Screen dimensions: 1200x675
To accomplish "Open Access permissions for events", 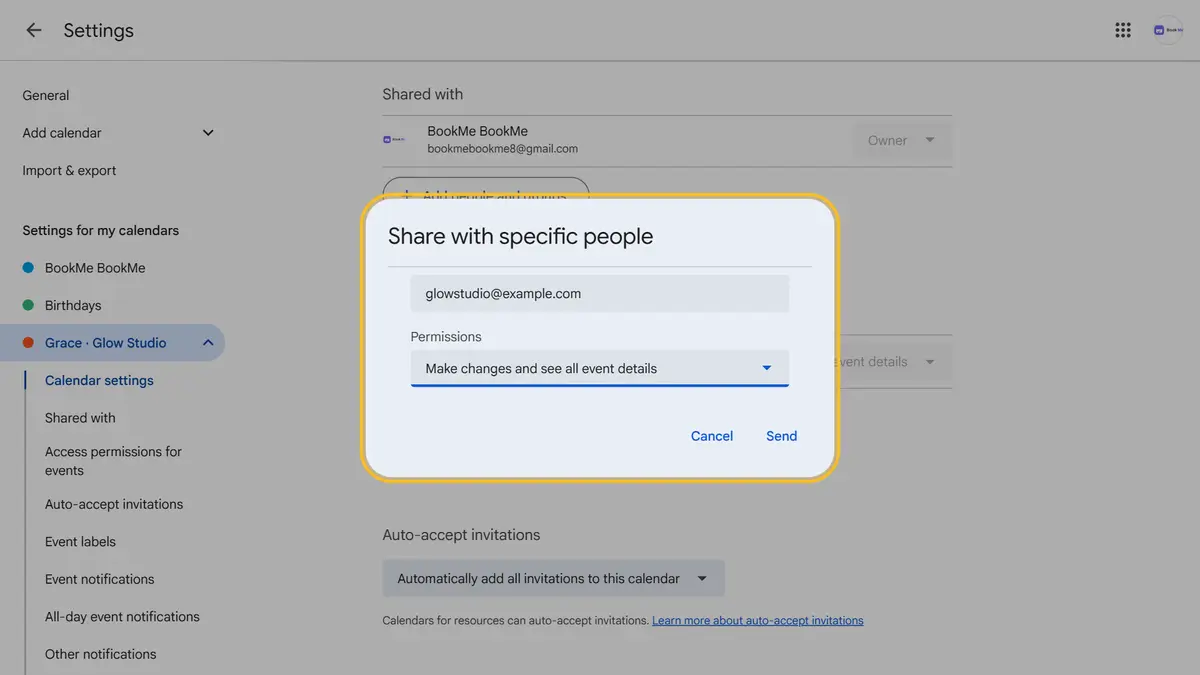I will coord(113,461).
